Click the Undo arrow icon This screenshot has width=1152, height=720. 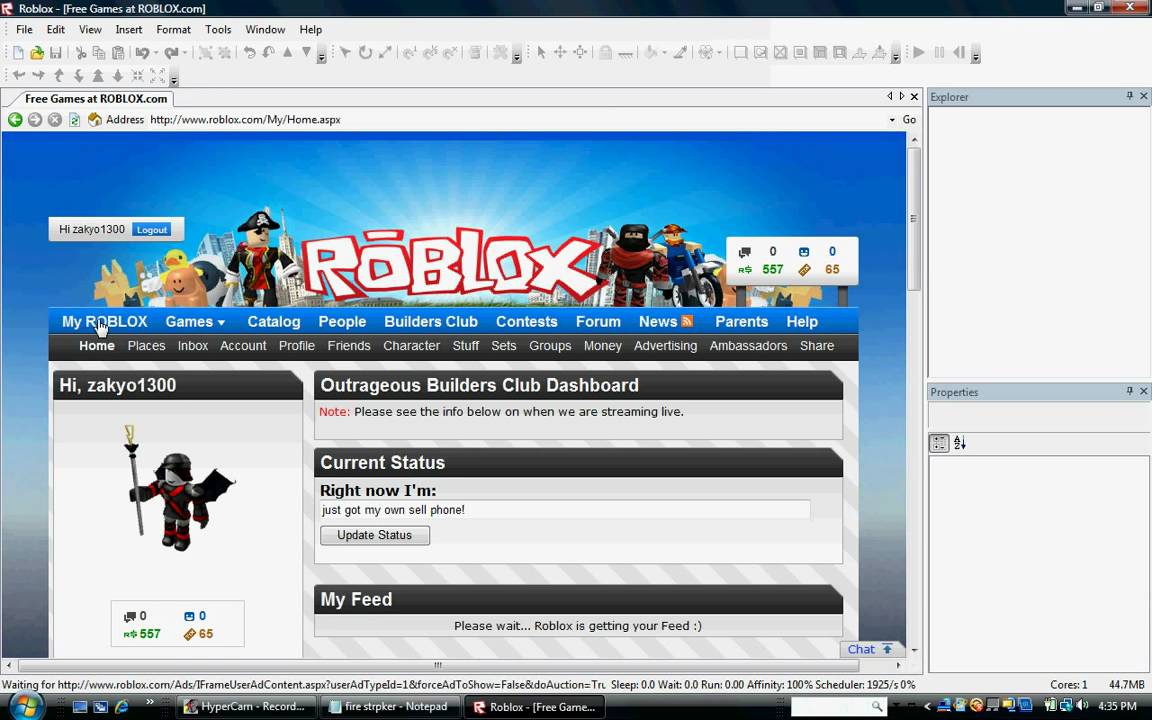point(143,53)
